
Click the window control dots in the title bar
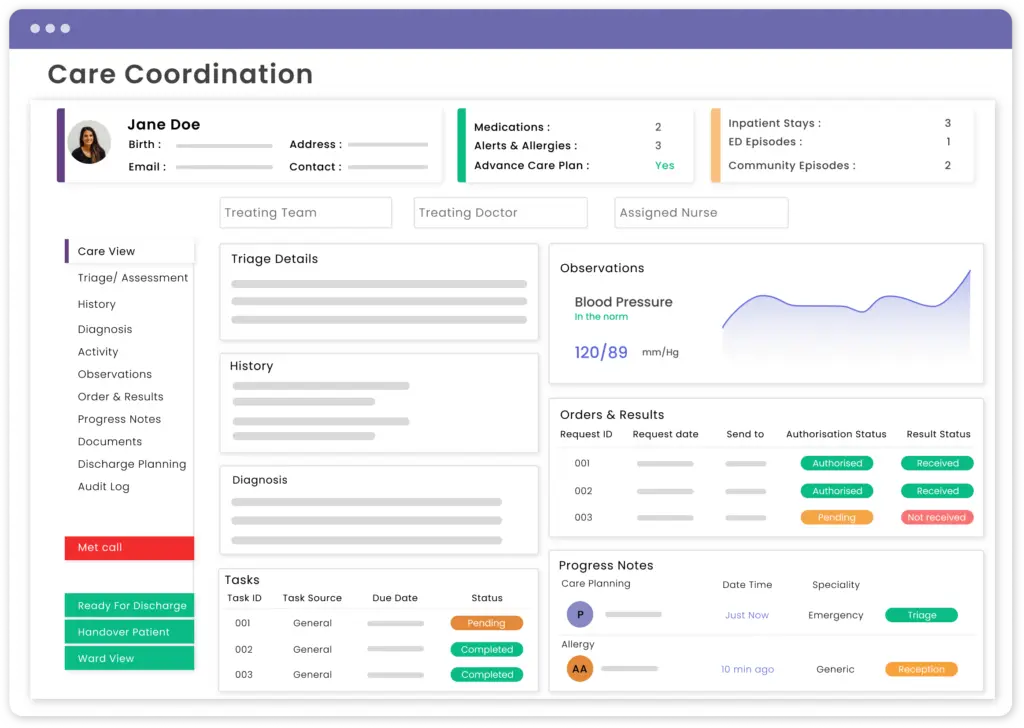coord(49,29)
